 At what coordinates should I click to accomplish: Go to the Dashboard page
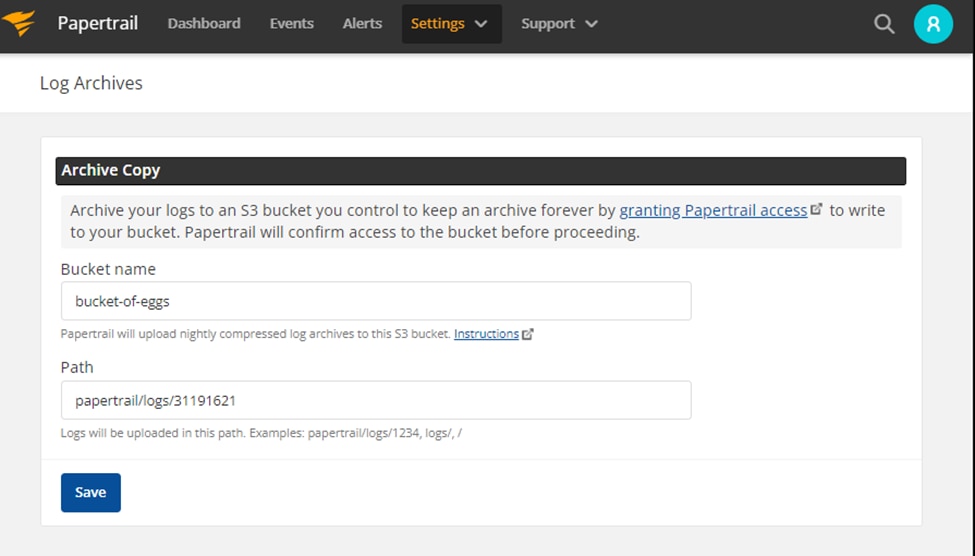[x=204, y=24]
